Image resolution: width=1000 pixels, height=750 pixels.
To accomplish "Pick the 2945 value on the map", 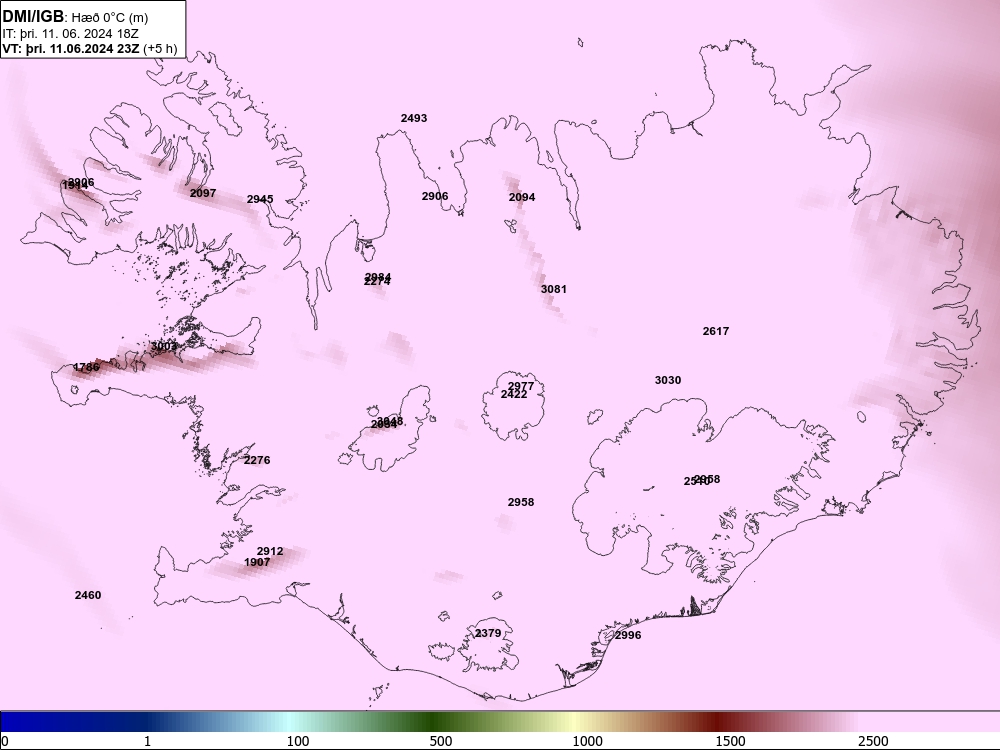I will [x=260, y=199].
